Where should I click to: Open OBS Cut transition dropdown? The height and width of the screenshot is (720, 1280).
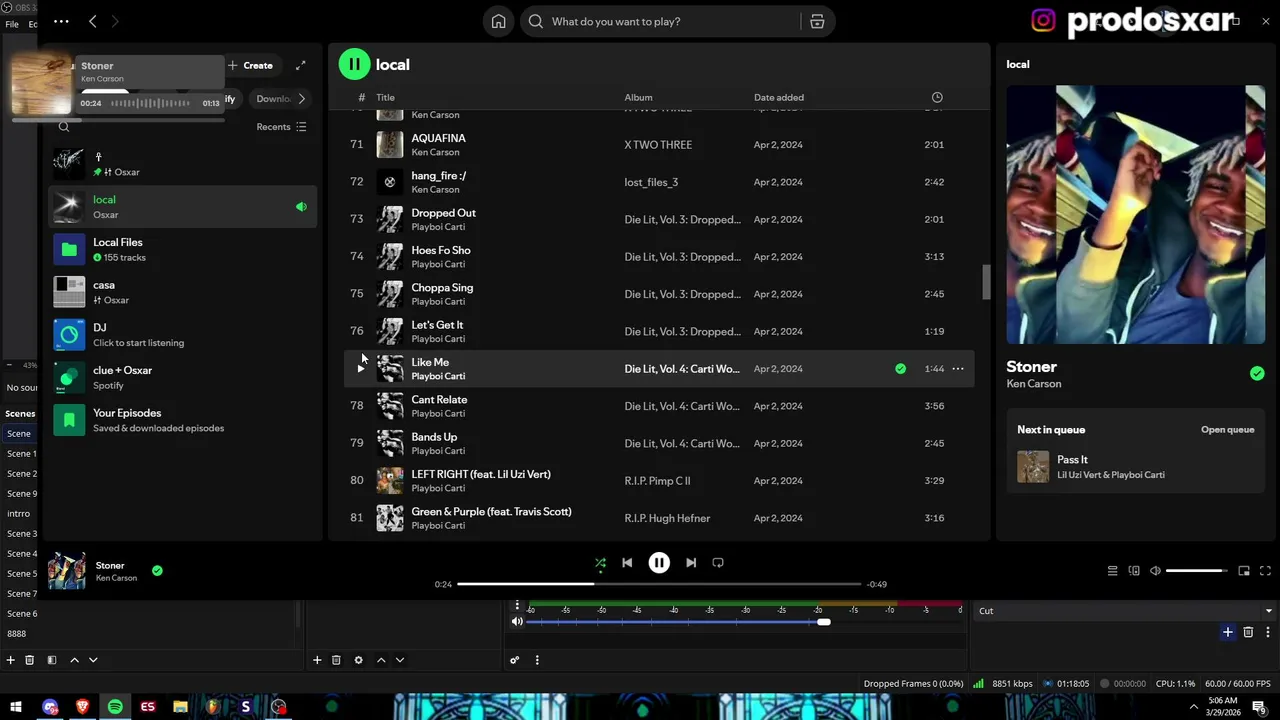(x=1125, y=611)
